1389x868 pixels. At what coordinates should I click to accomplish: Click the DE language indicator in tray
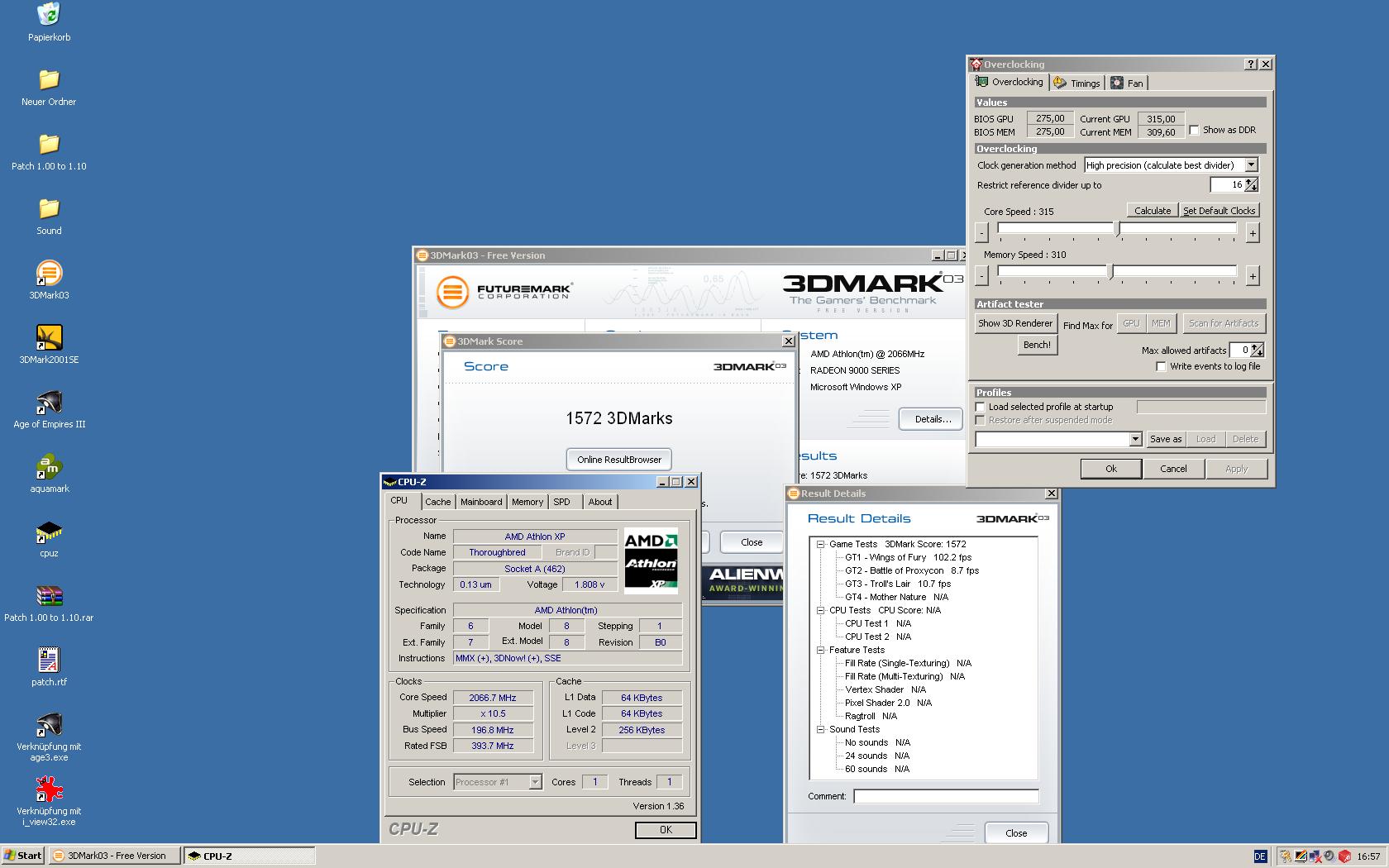pos(1260,856)
